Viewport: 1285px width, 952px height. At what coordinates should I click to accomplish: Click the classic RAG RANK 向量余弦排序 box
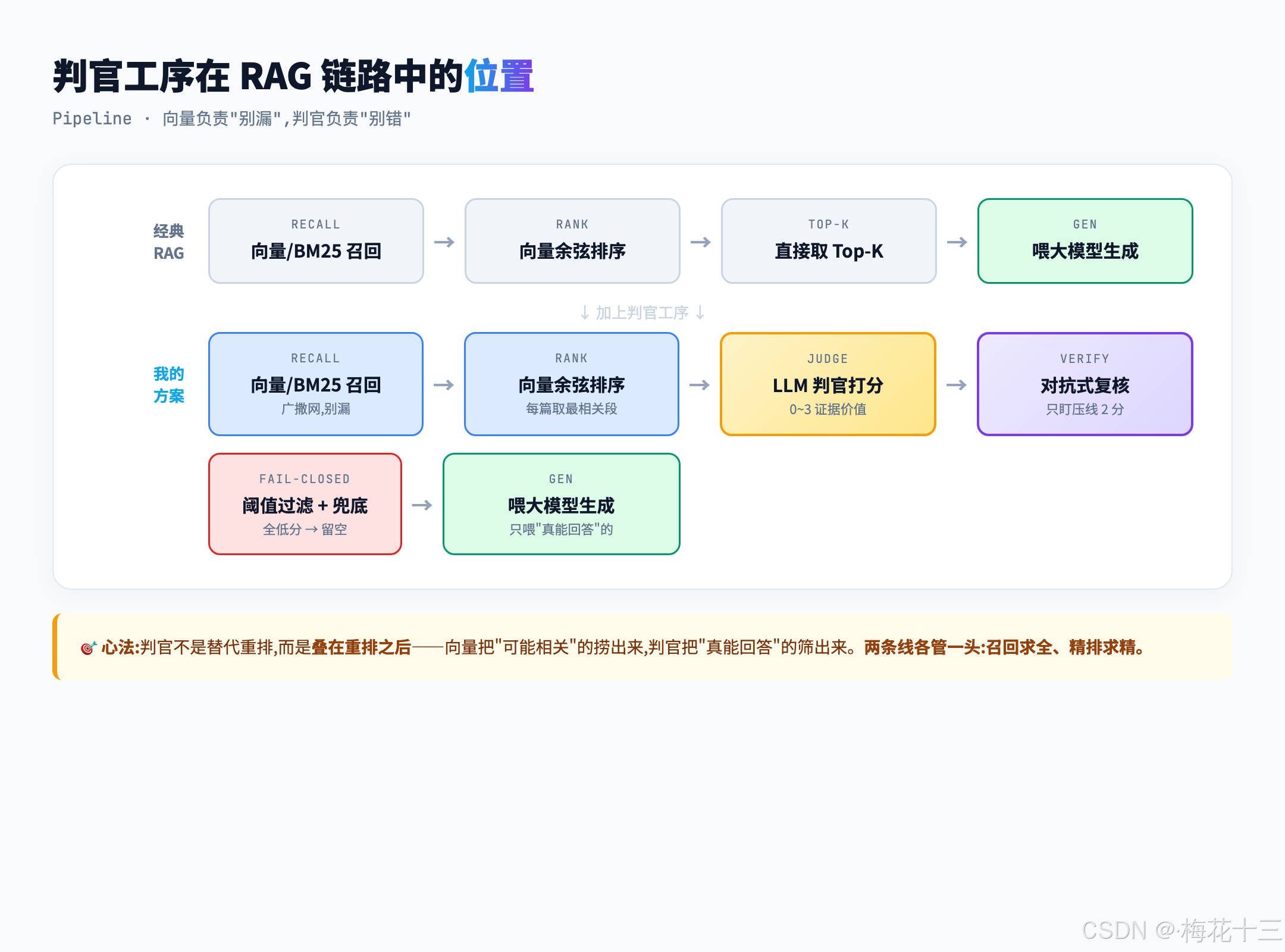(x=572, y=241)
